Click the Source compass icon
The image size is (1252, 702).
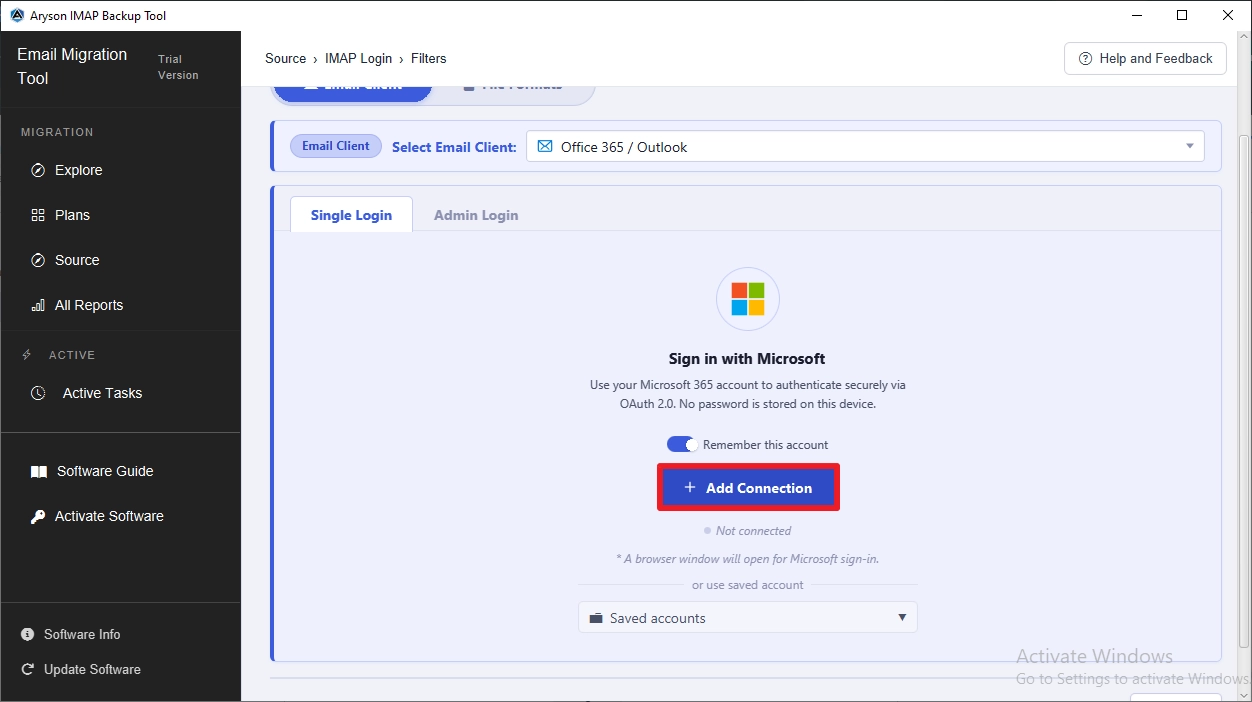38,260
